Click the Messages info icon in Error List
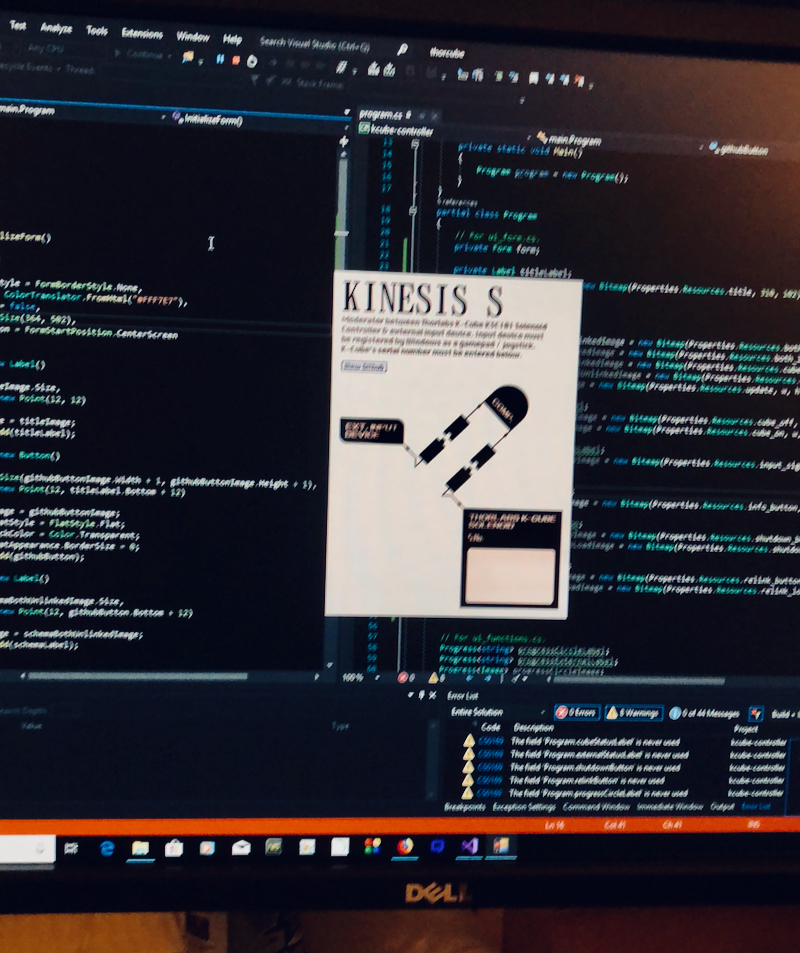800x953 pixels. [676, 713]
